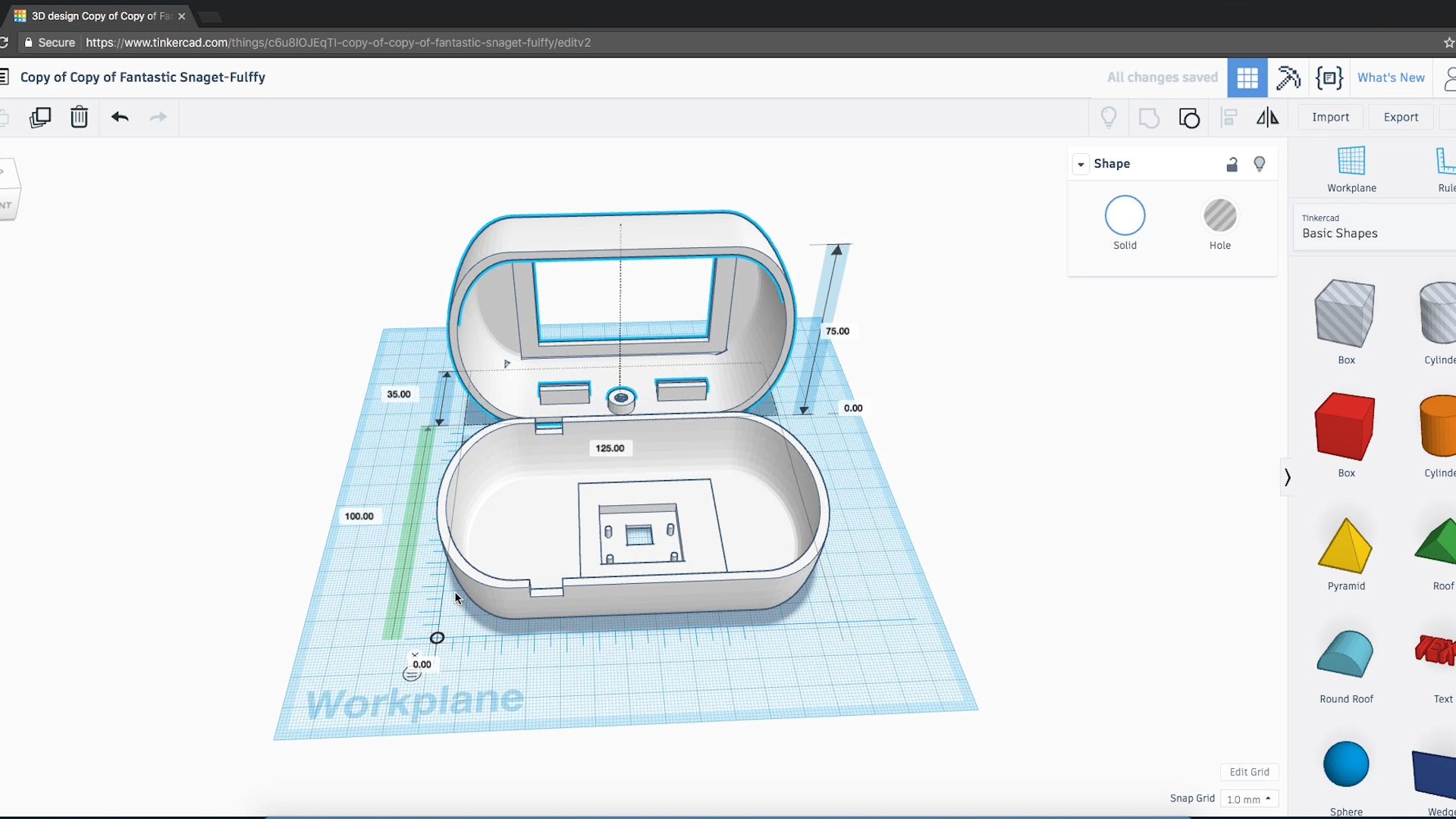Select the Mirror tool icon
The height and width of the screenshot is (819, 1456).
pos(1267,117)
